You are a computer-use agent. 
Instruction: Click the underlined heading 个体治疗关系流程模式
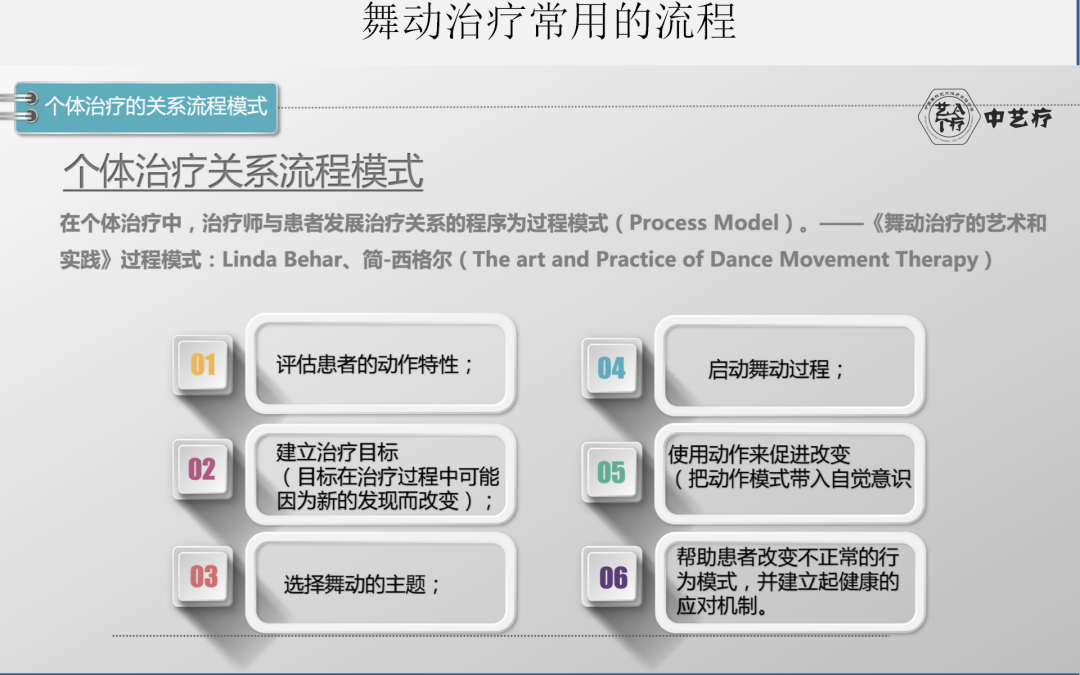tap(243, 171)
